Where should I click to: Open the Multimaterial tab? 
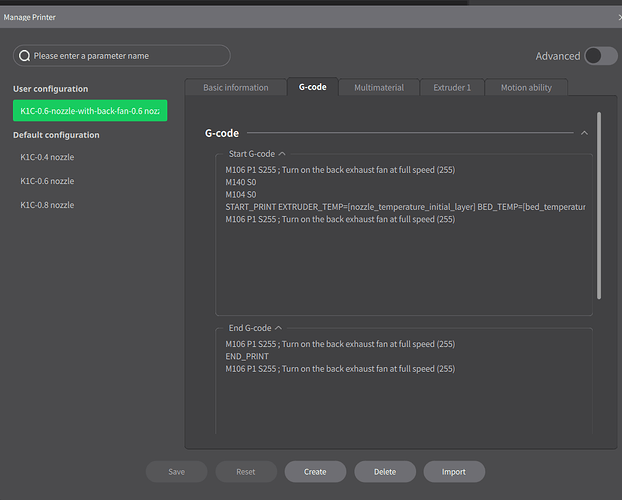(379, 88)
